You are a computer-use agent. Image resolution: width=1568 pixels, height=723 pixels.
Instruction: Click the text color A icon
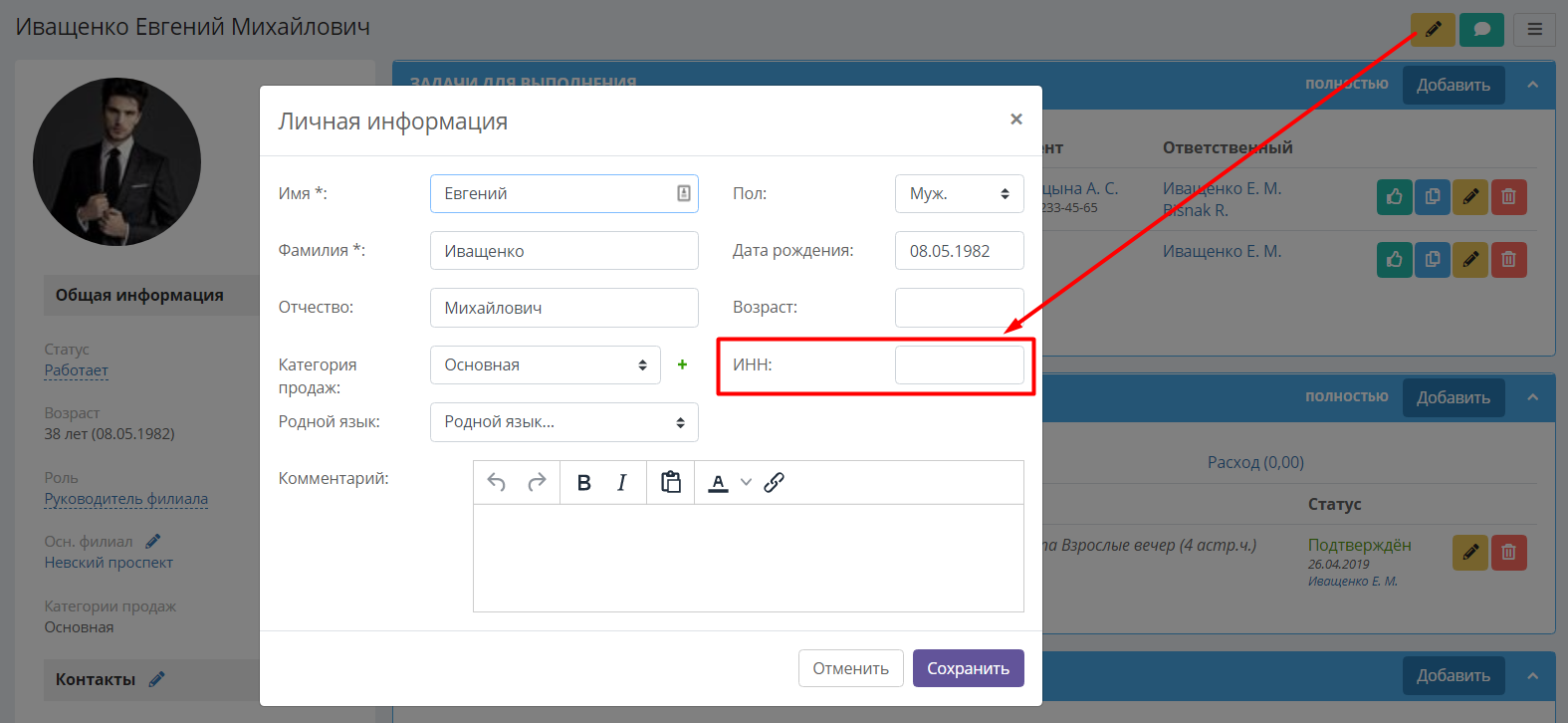[x=718, y=483]
